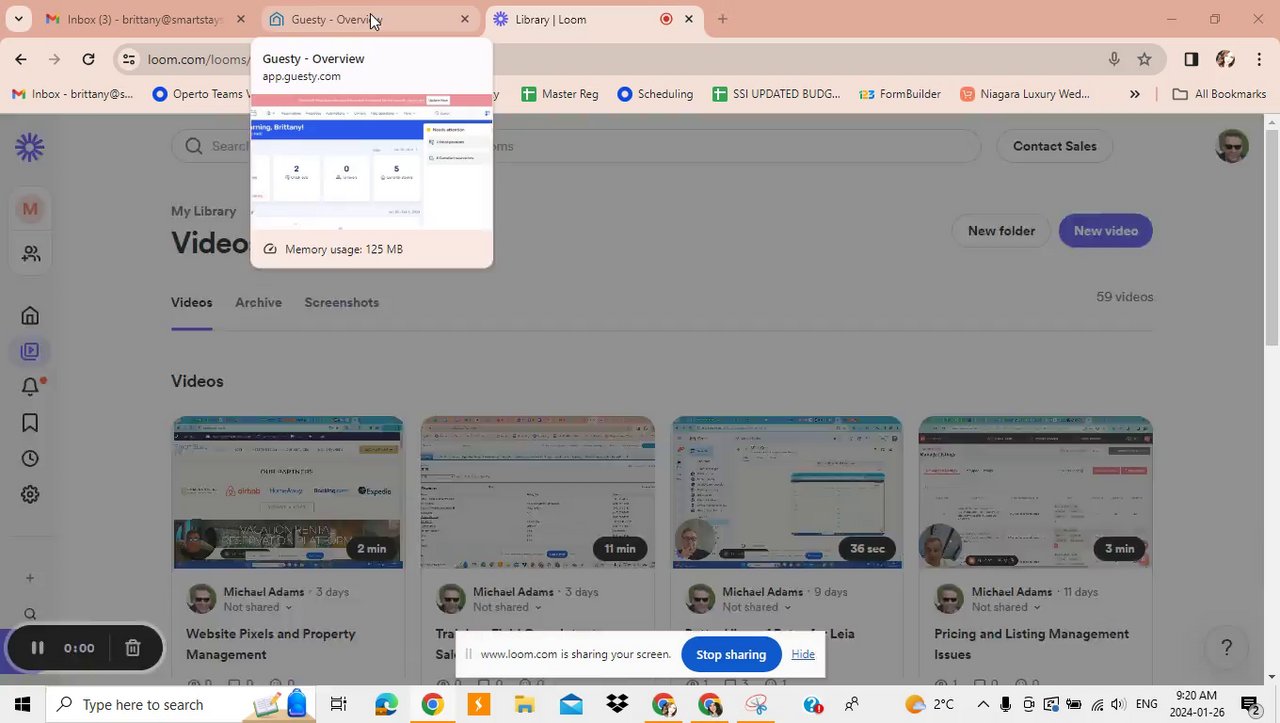Click the voice search microphone in the address bar
The image size is (1280, 723).
click(1114, 59)
